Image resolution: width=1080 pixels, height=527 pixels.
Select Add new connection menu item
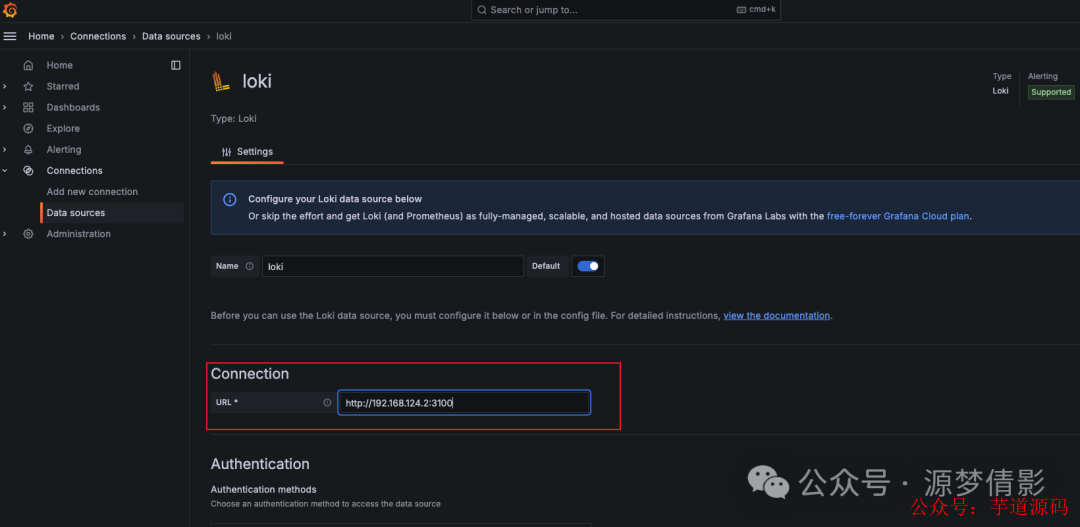tap(92, 192)
